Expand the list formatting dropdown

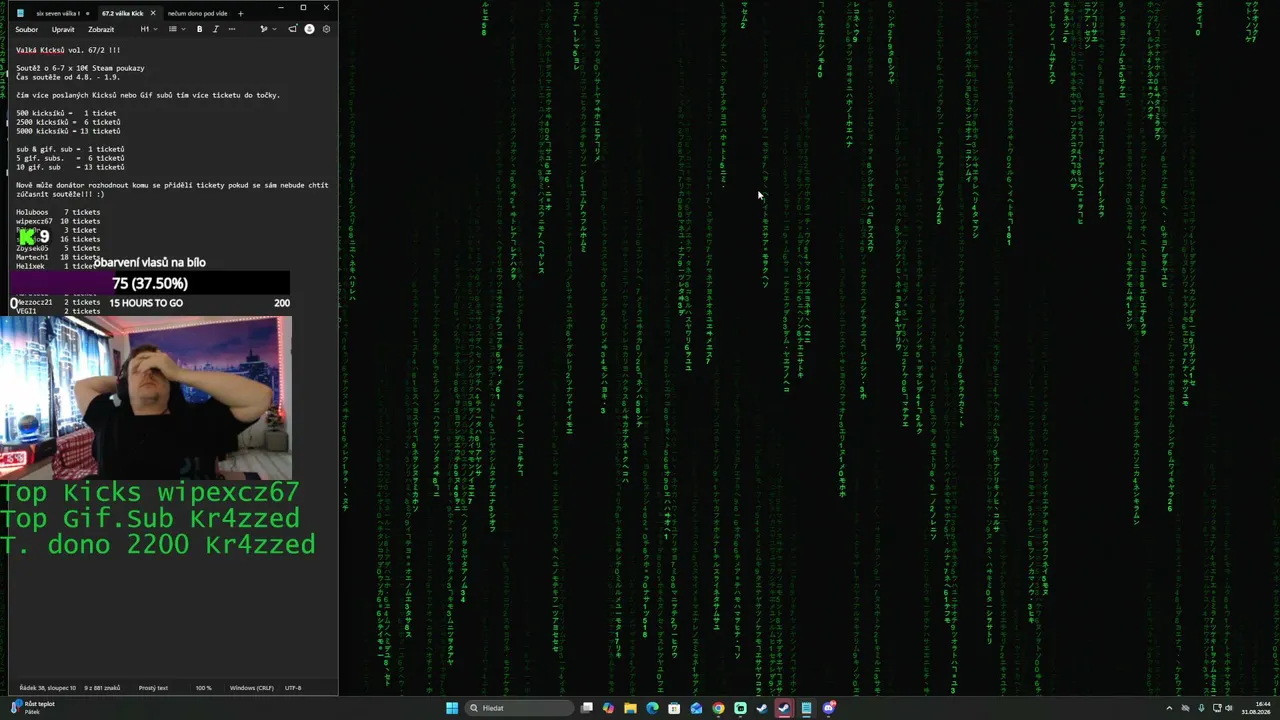pos(176,29)
